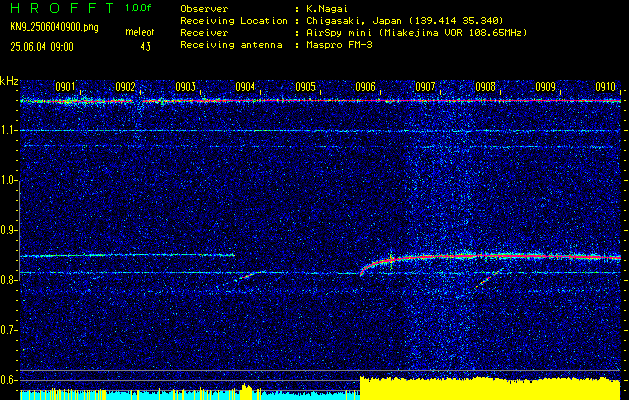The image size is (629, 400).
Task: Select the file name KN9_2506040900.png
Action: pos(54,27)
